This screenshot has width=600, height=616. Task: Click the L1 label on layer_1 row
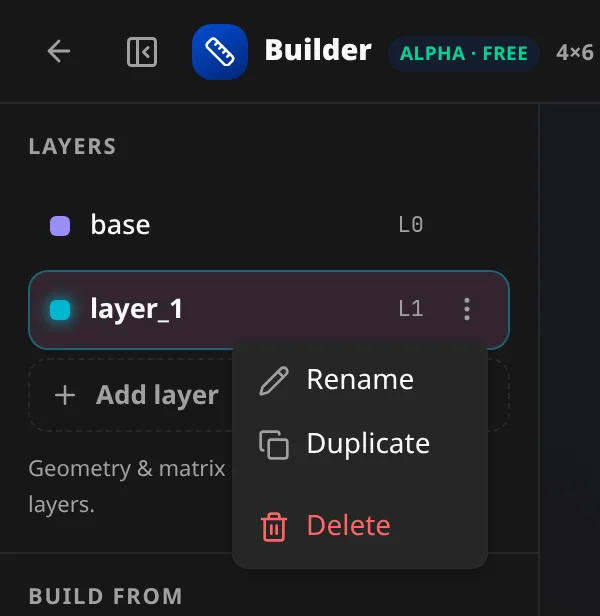411,309
